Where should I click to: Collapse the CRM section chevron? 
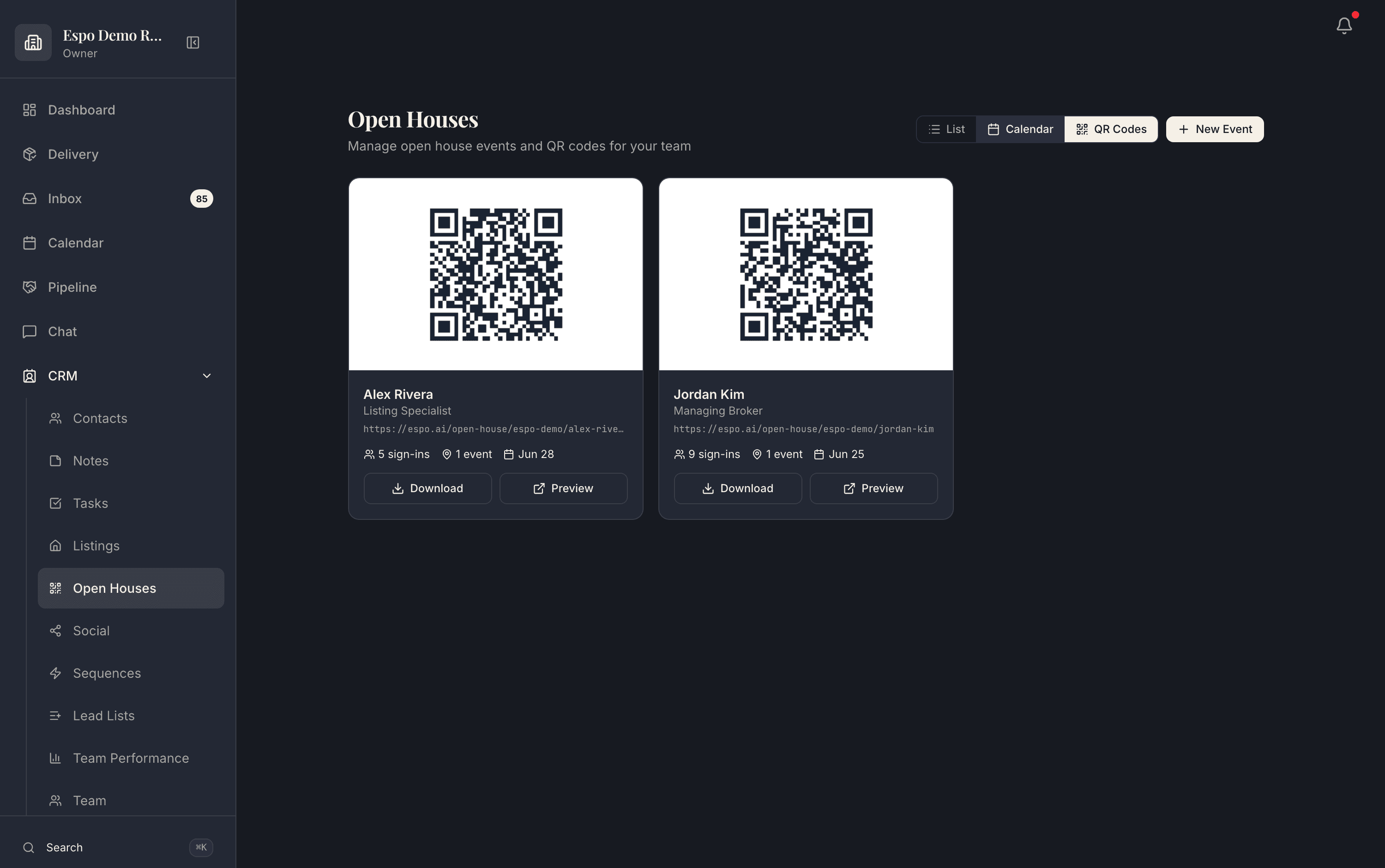coord(207,376)
